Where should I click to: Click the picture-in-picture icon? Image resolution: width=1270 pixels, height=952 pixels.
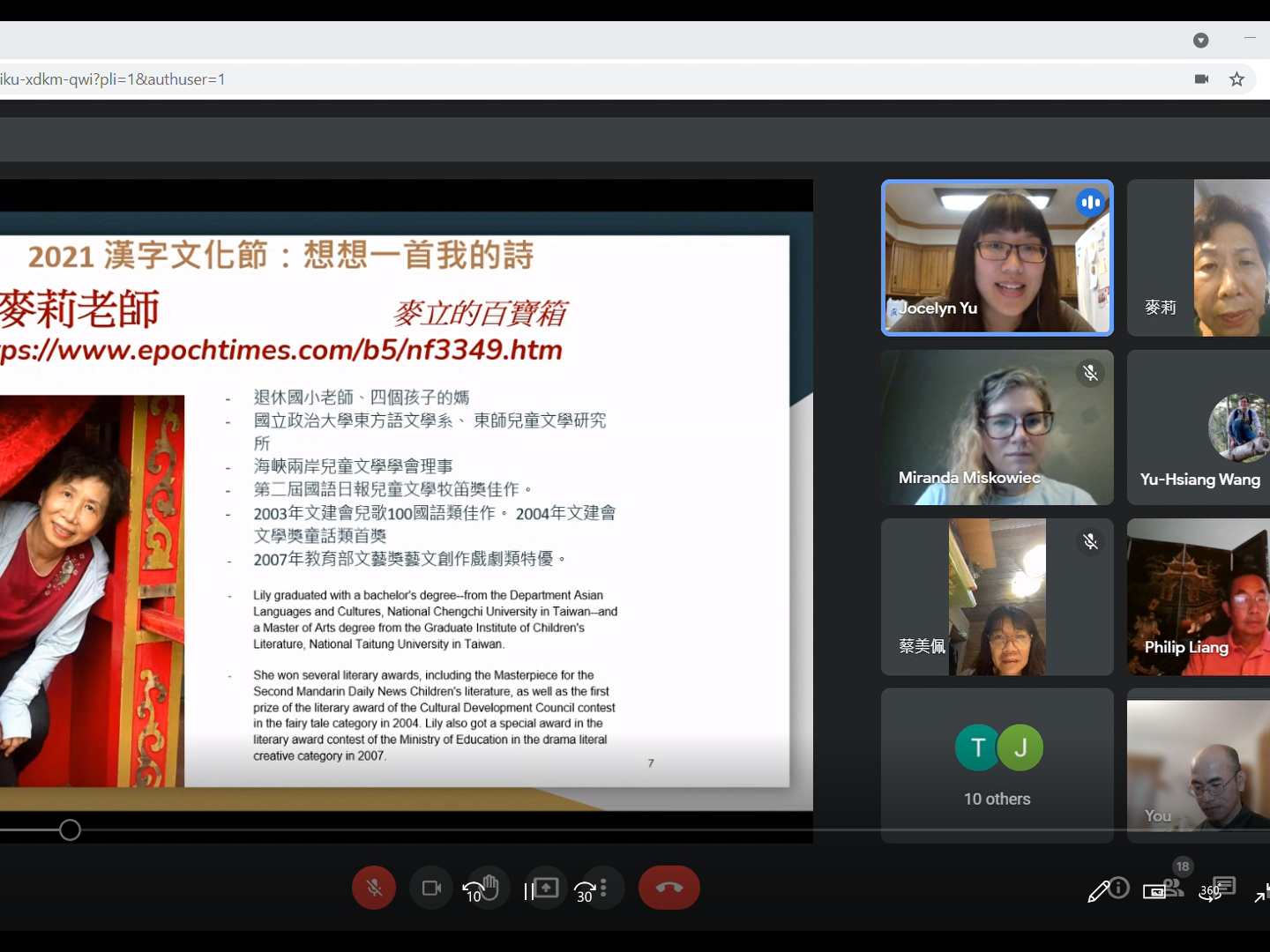pyautogui.click(x=1153, y=892)
